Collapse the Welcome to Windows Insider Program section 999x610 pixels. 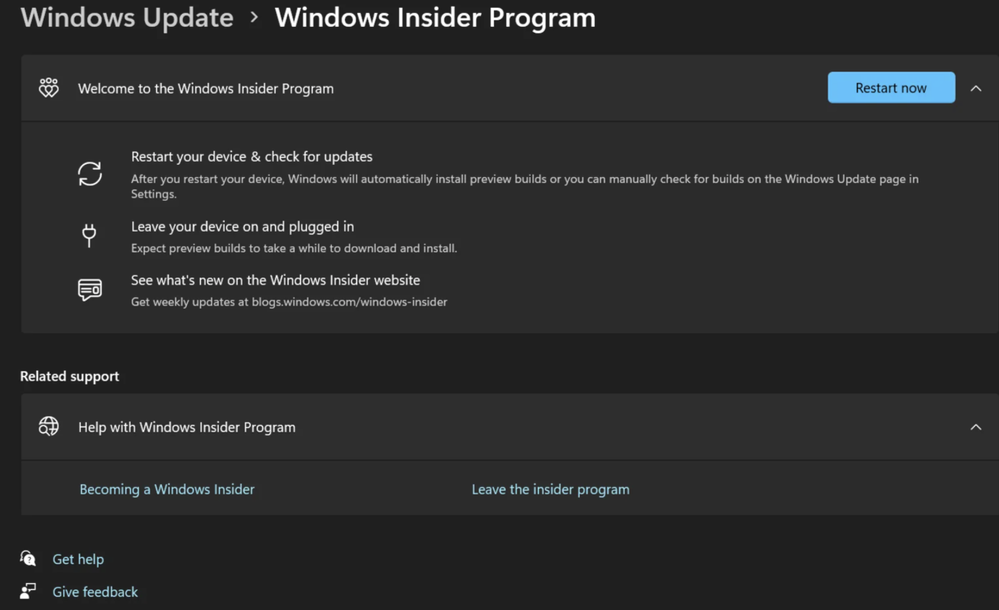click(975, 89)
